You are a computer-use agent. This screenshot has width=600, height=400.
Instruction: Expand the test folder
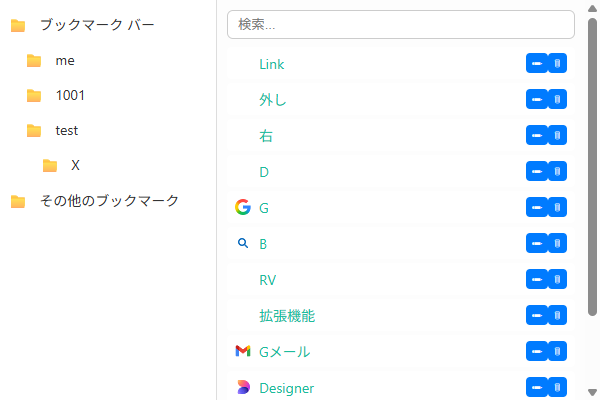coord(67,131)
